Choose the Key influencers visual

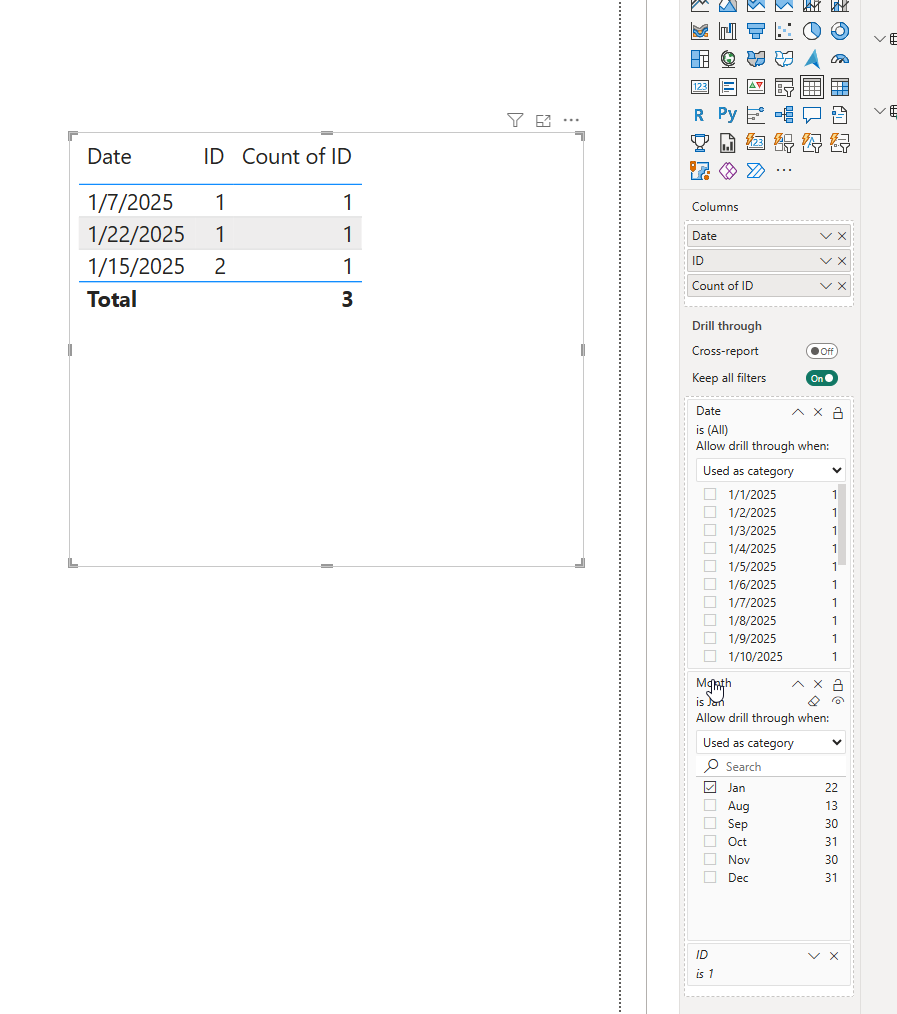(x=755, y=115)
